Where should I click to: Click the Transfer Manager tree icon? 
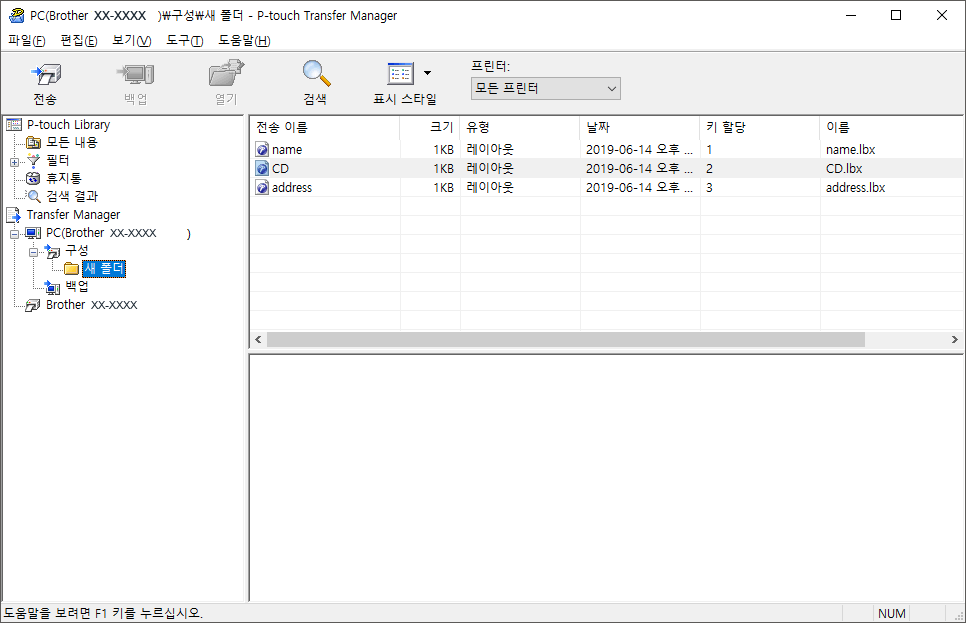[14, 214]
